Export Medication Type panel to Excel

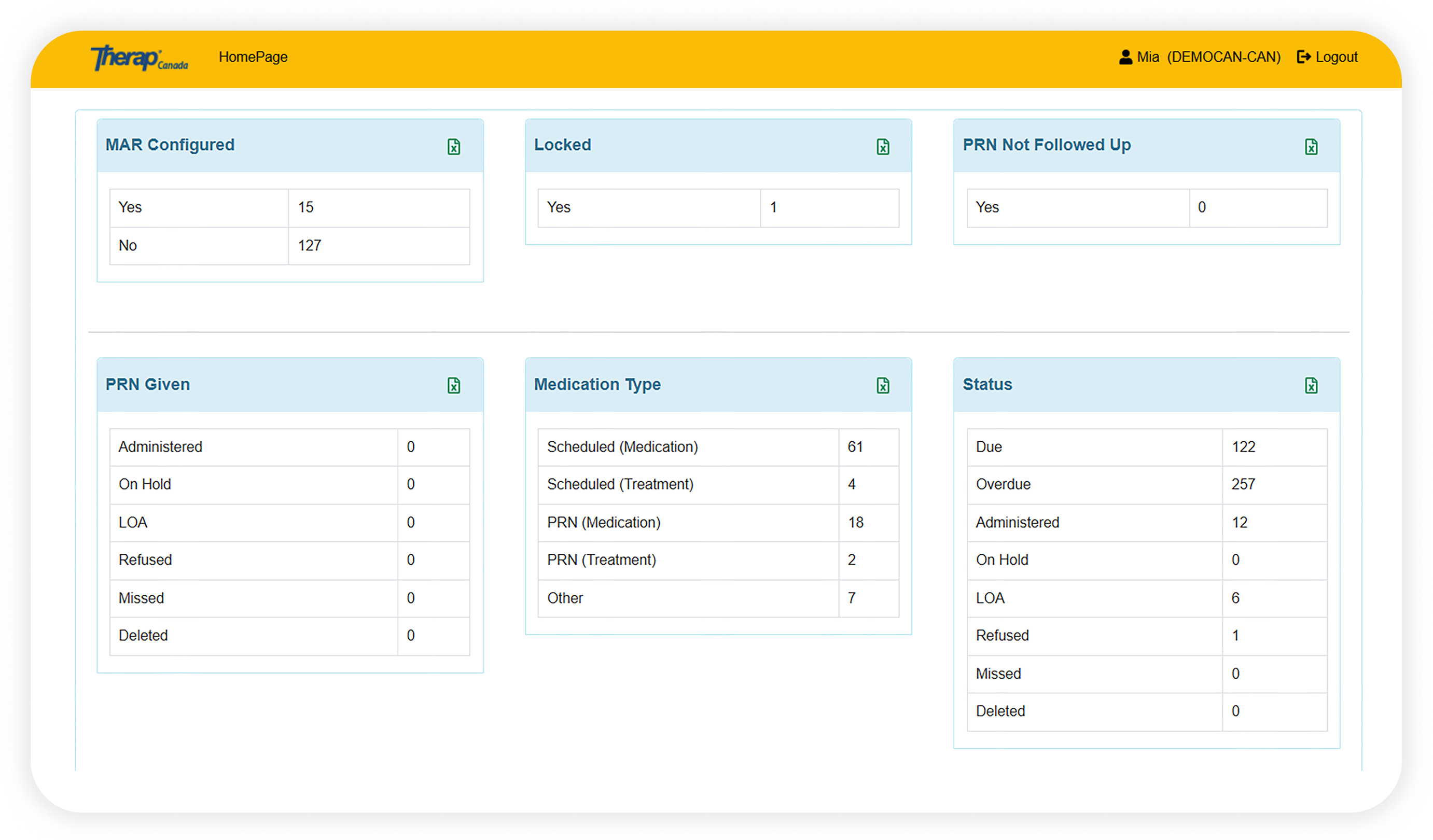coord(883,385)
